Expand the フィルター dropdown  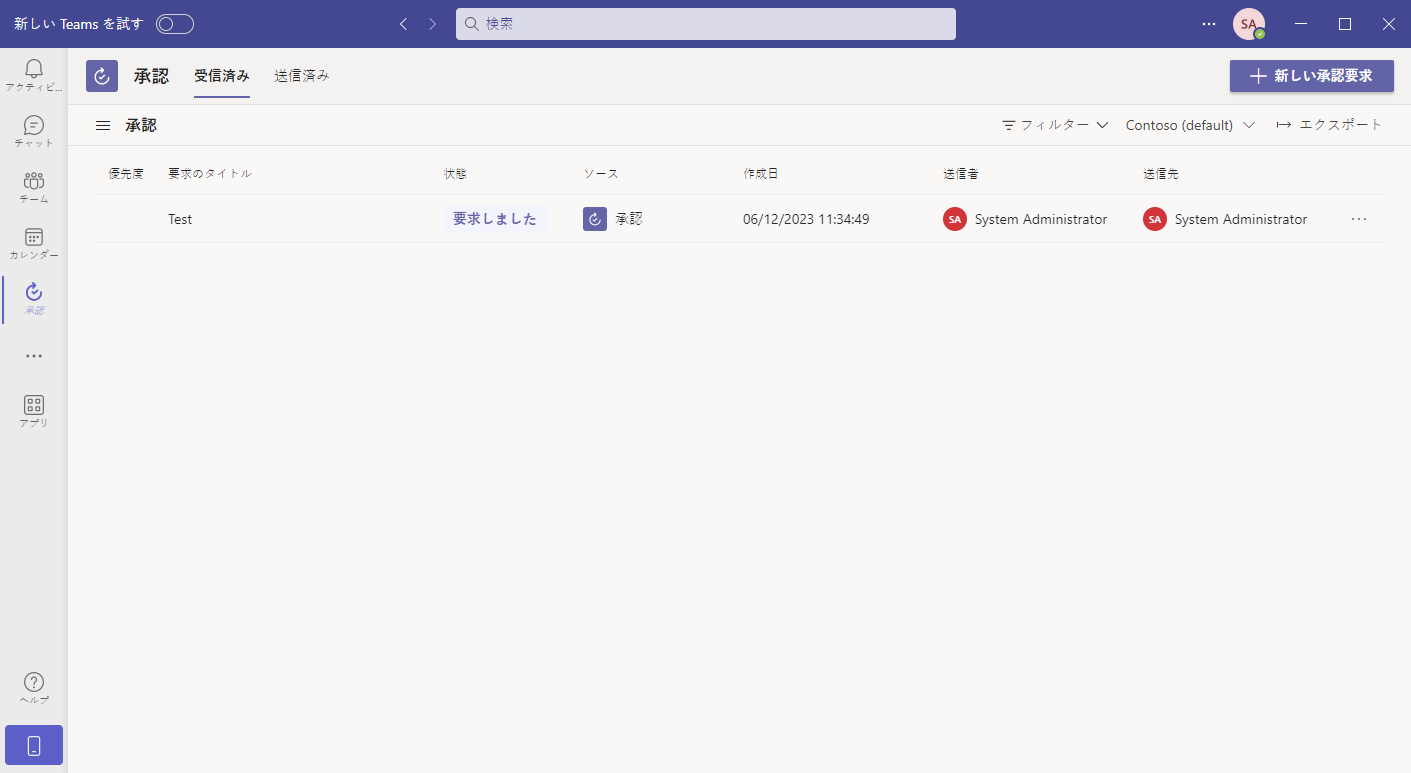pyautogui.click(x=1055, y=125)
